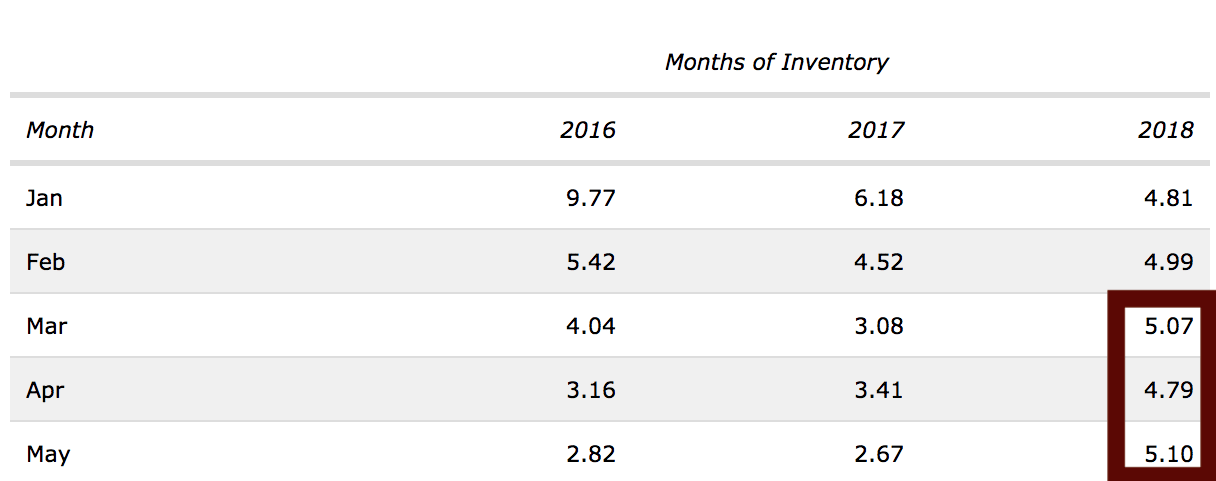The width and height of the screenshot is (1216, 481).
Task: Click the 4.81 value for Jan 2018
Action: tap(1168, 198)
